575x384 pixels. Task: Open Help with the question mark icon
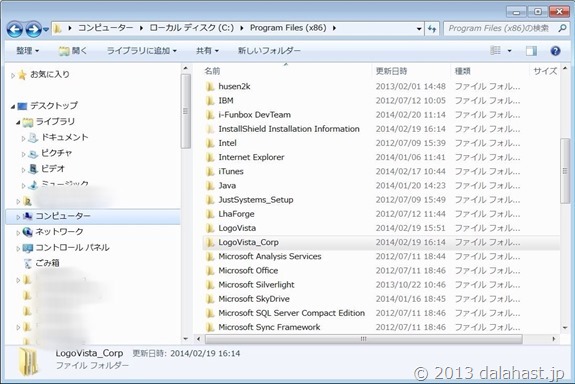pos(555,51)
